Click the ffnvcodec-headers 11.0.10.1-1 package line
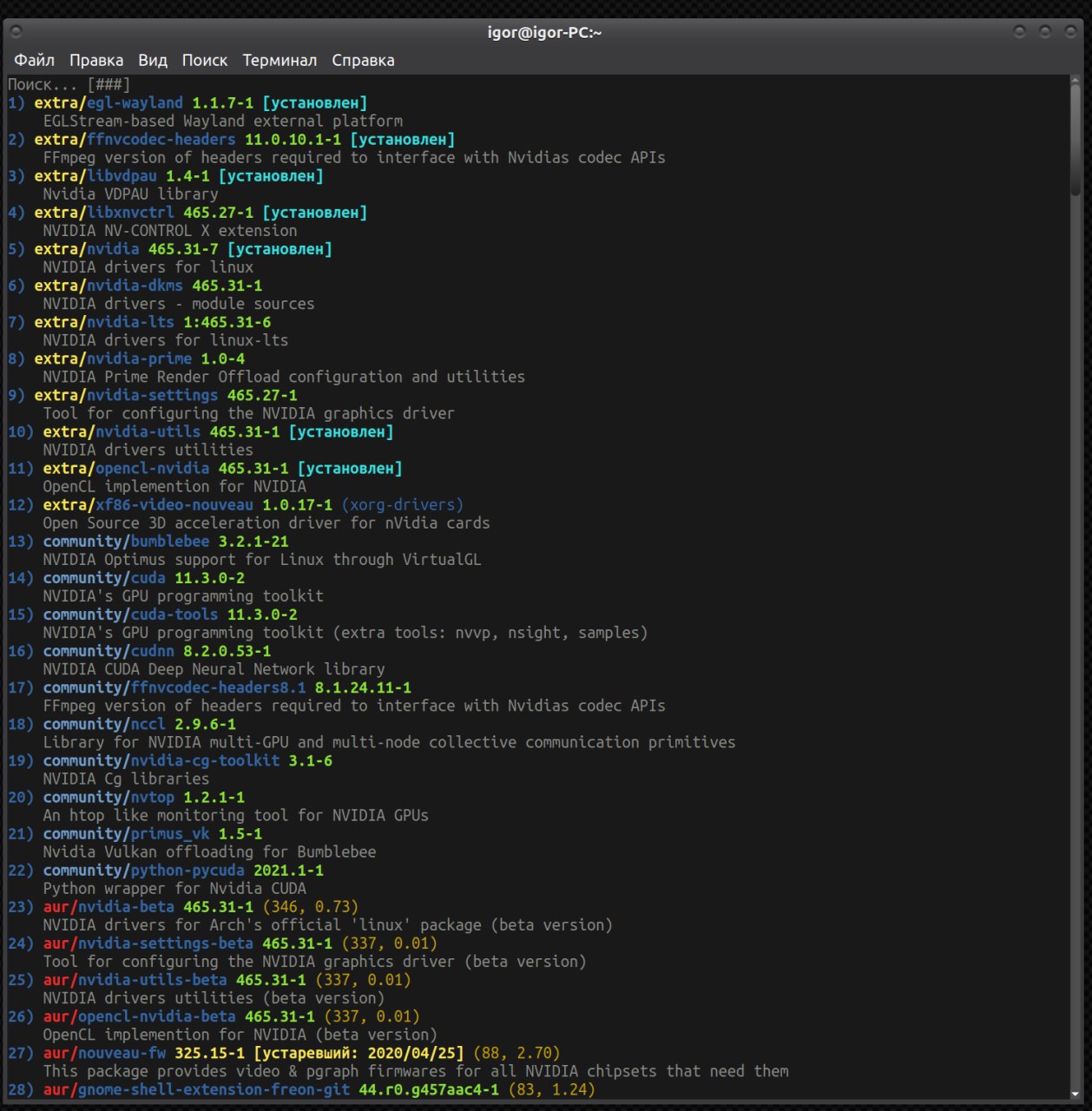The image size is (1092, 1111). pos(232,139)
